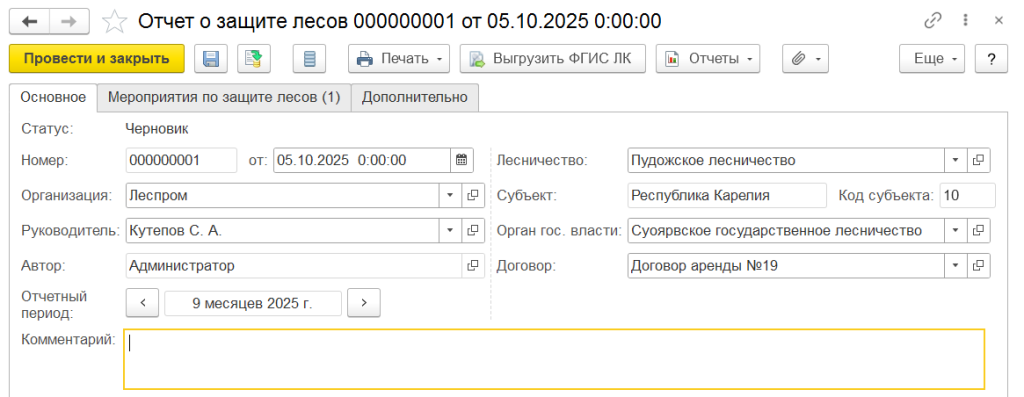Click the Орган гос. власти field
Viewport: 1024px width, 397px height.
tap(786, 230)
